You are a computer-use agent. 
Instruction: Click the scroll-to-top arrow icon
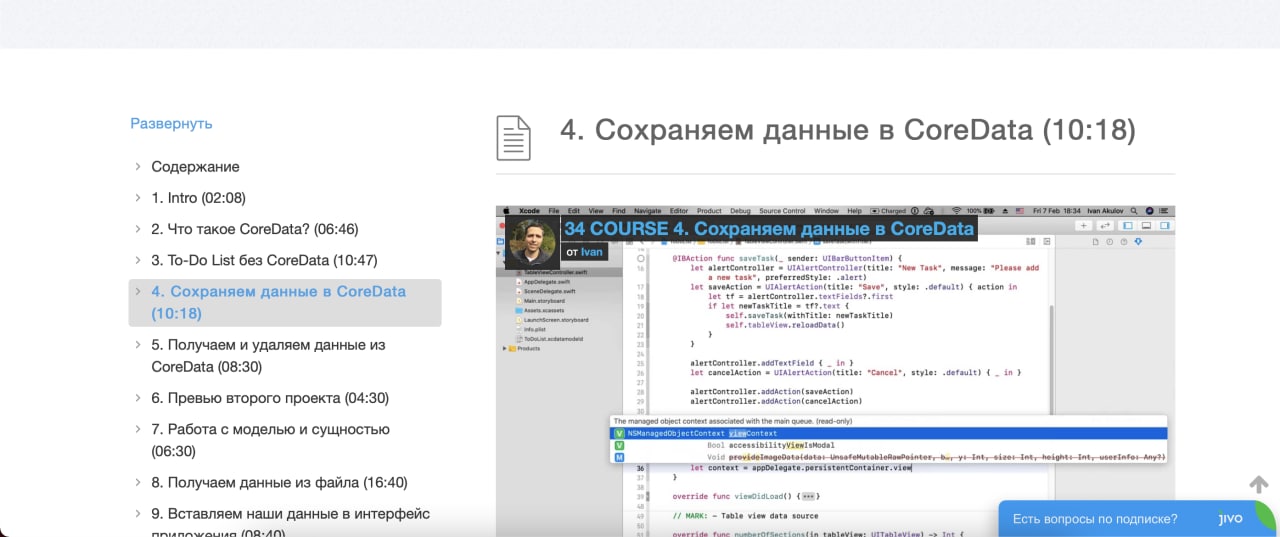pos(1259,484)
